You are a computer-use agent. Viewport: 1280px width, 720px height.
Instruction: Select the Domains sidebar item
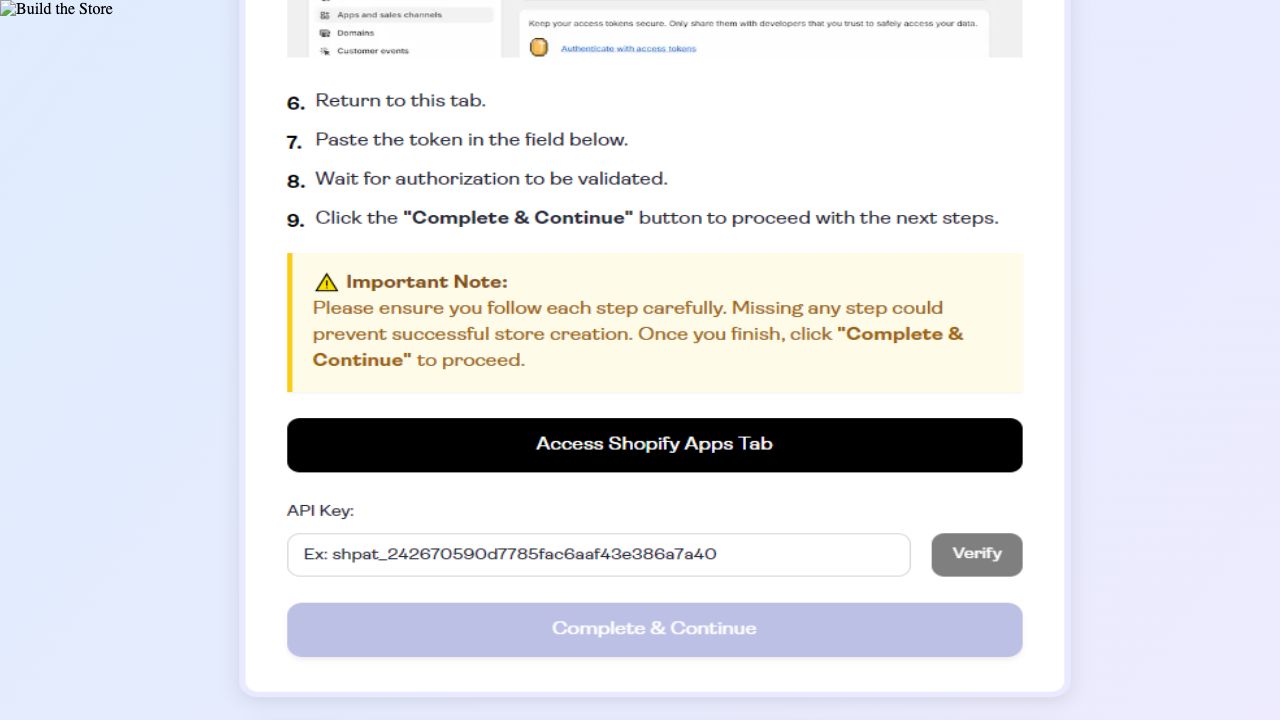[x=356, y=33]
